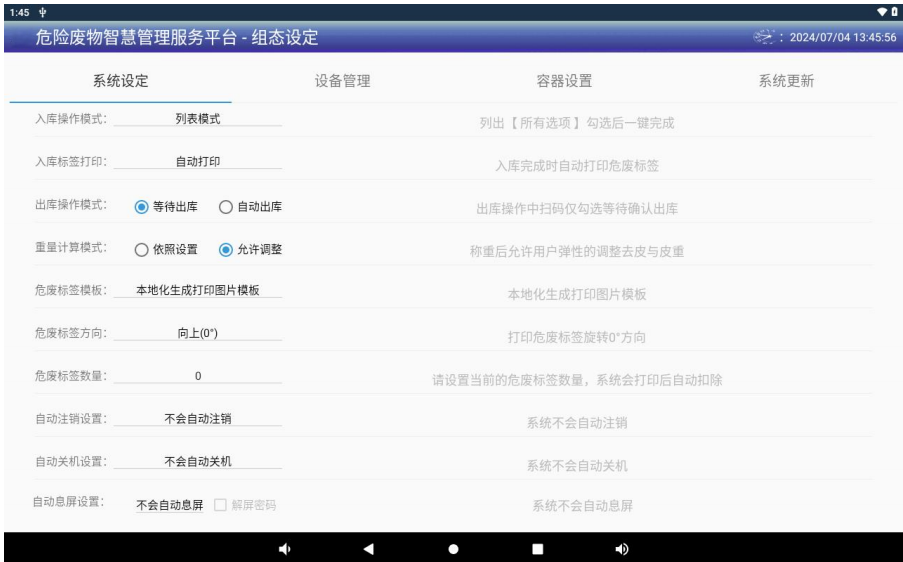
Task: Tap the Android back navigation icon
Action: pyautogui.click(x=368, y=548)
